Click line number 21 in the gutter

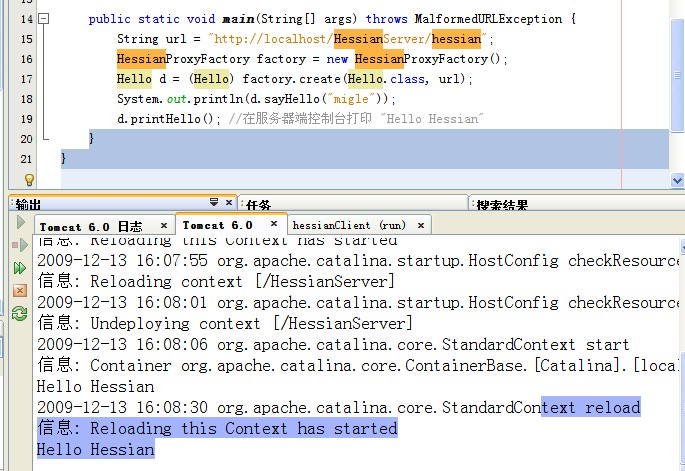tap(27, 159)
